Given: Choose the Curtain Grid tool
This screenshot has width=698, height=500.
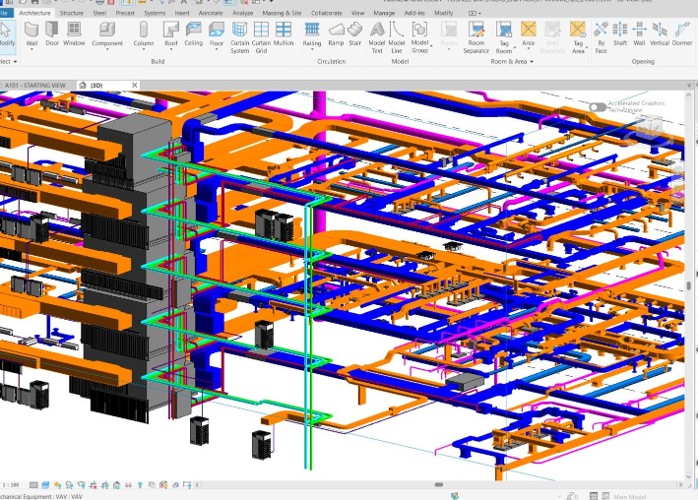Looking at the screenshot, I should (261, 37).
